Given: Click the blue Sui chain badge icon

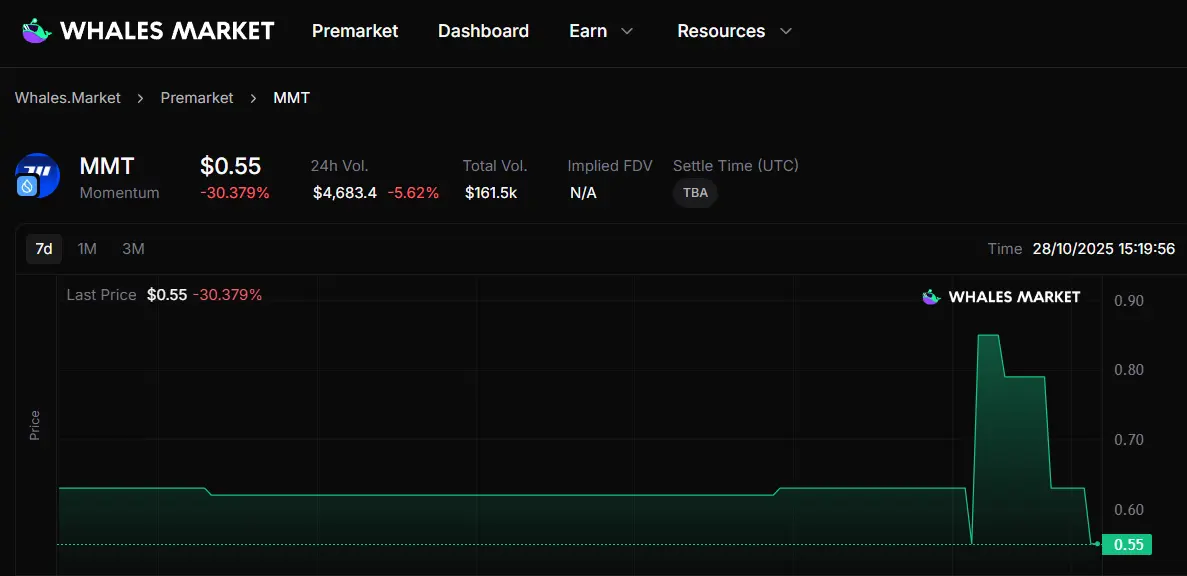Looking at the screenshot, I should [27, 186].
